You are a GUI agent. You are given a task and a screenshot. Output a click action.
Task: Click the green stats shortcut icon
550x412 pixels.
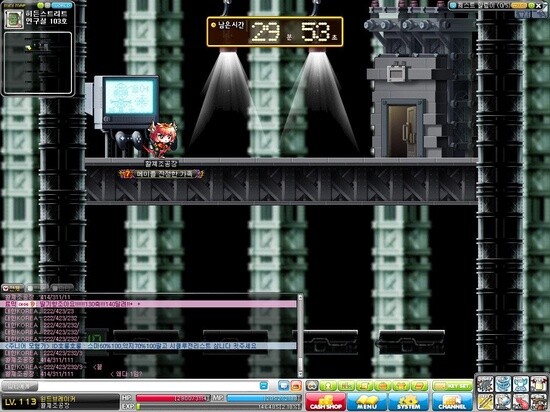click(346, 386)
